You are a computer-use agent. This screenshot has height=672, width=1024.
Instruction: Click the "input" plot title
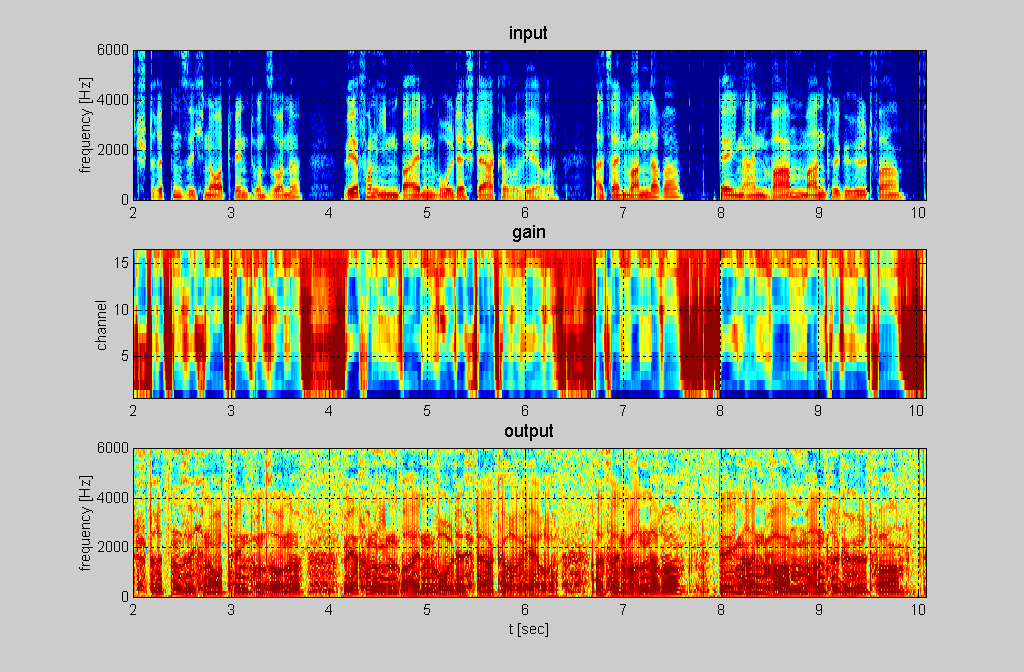click(x=528, y=33)
